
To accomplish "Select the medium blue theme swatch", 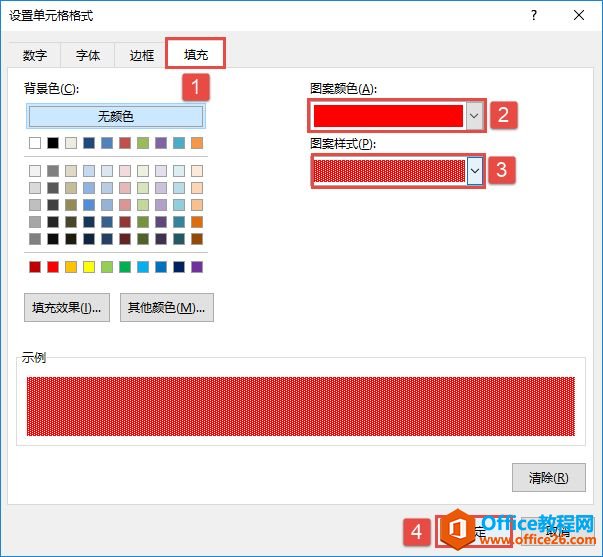I will [x=107, y=143].
